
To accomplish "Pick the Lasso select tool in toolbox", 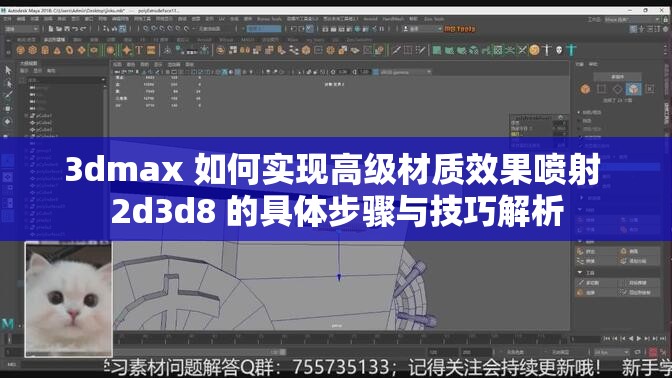I will (x=8, y=83).
